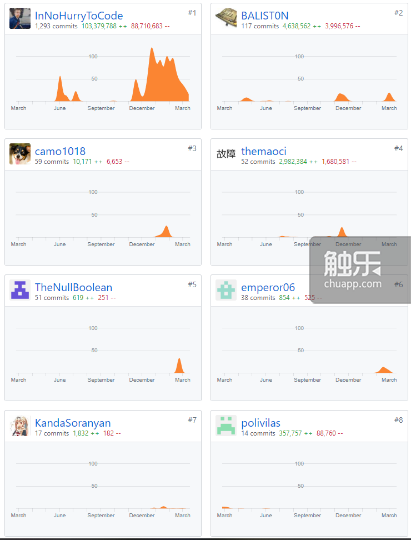View emperor06's 38 commits
411x540 pixels.
click(258, 298)
